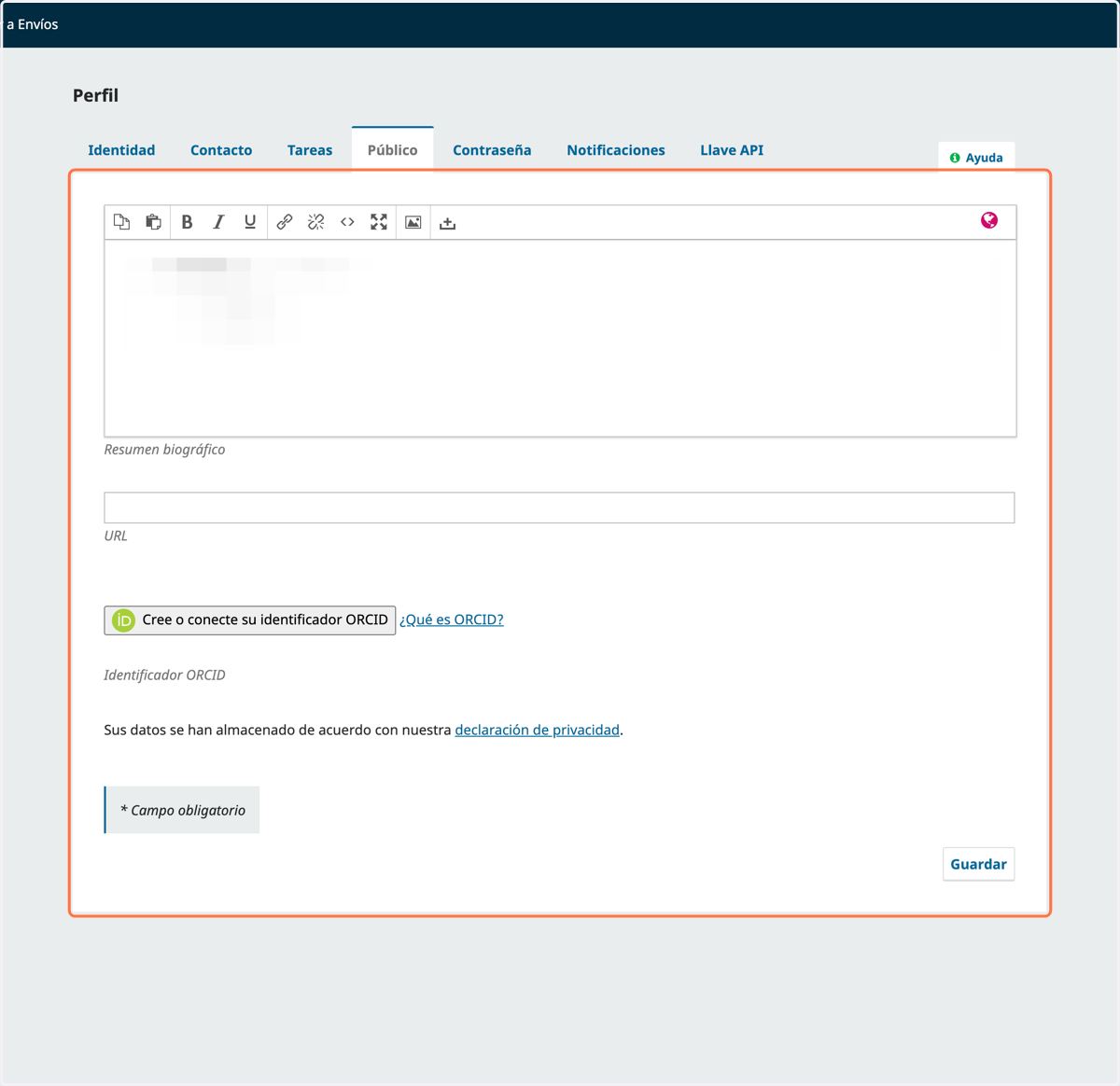Open the Contacto tab
The height and width of the screenshot is (1086, 1120).
tap(221, 150)
